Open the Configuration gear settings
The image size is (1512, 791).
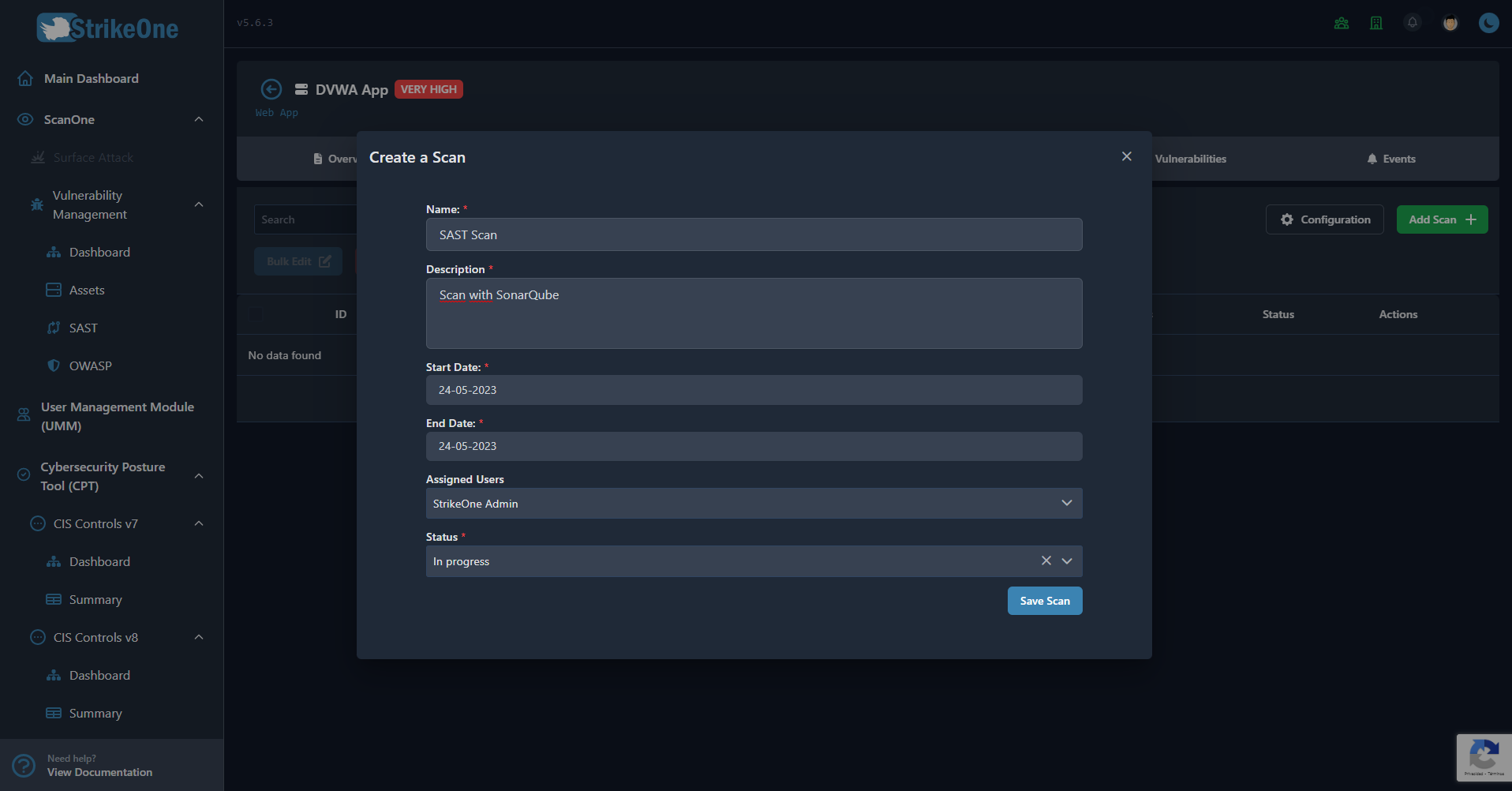[x=1324, y=219]
